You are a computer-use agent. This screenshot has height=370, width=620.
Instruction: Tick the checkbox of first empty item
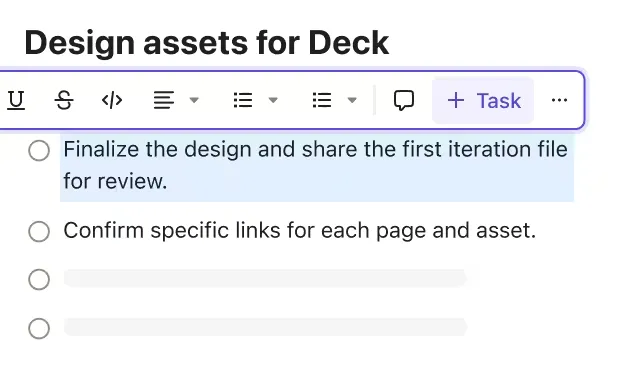coord(39,279)
